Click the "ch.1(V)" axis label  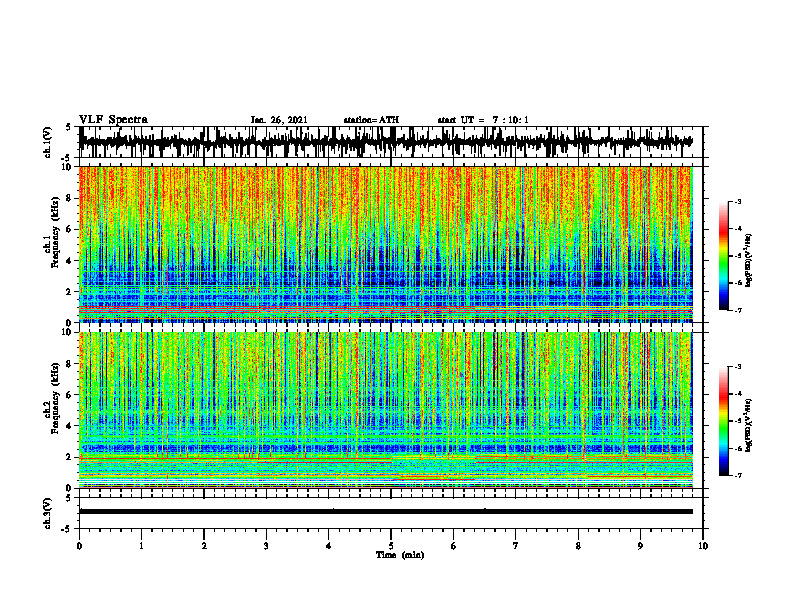[x=48, y=142]
